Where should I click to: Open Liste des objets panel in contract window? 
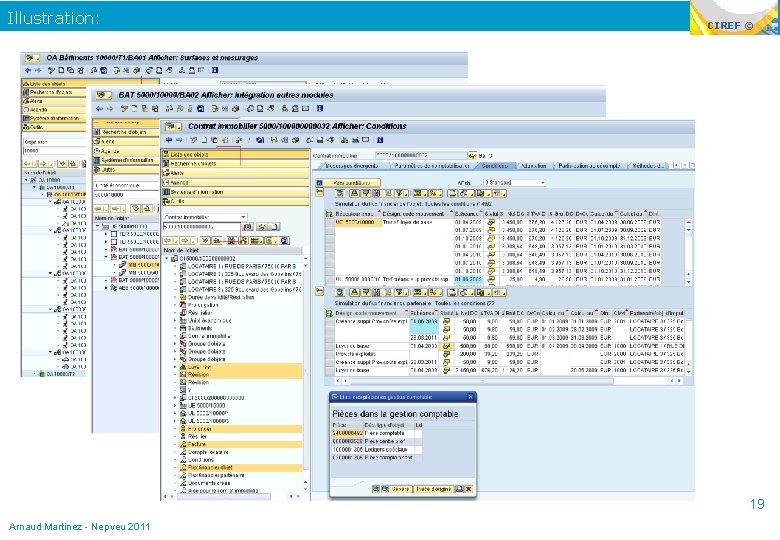(235, 155)
